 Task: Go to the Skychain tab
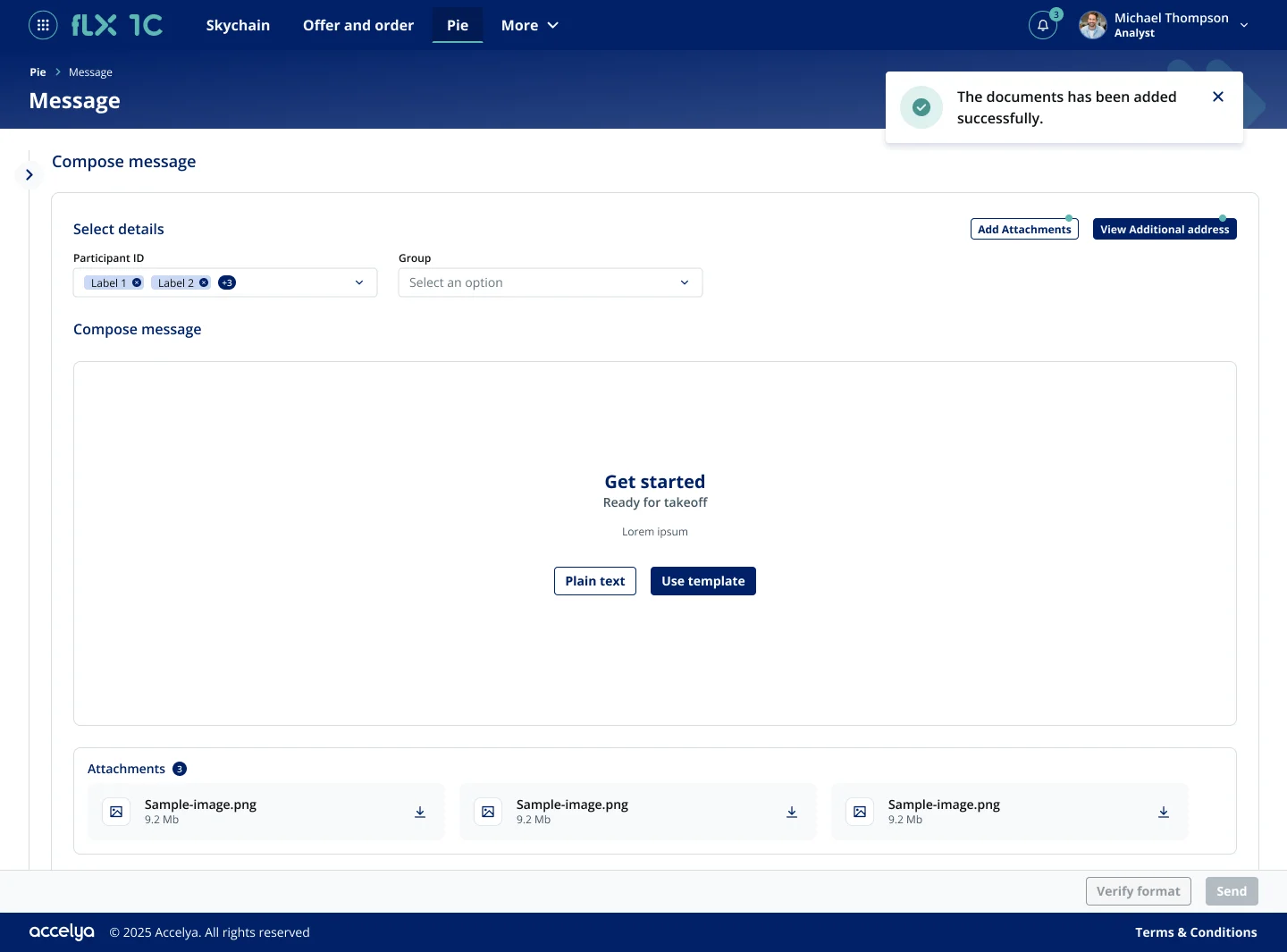[x=238, y=25]
